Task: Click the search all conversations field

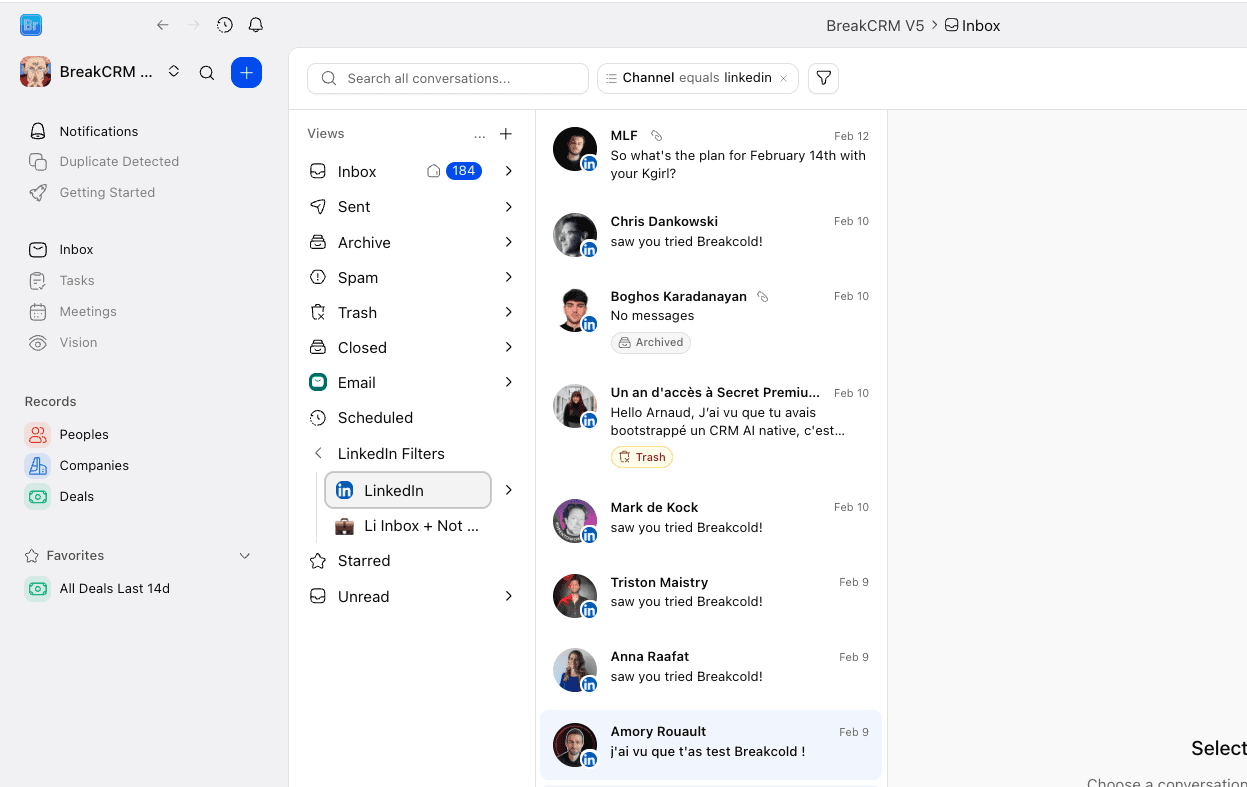Action: coord(447,77)
